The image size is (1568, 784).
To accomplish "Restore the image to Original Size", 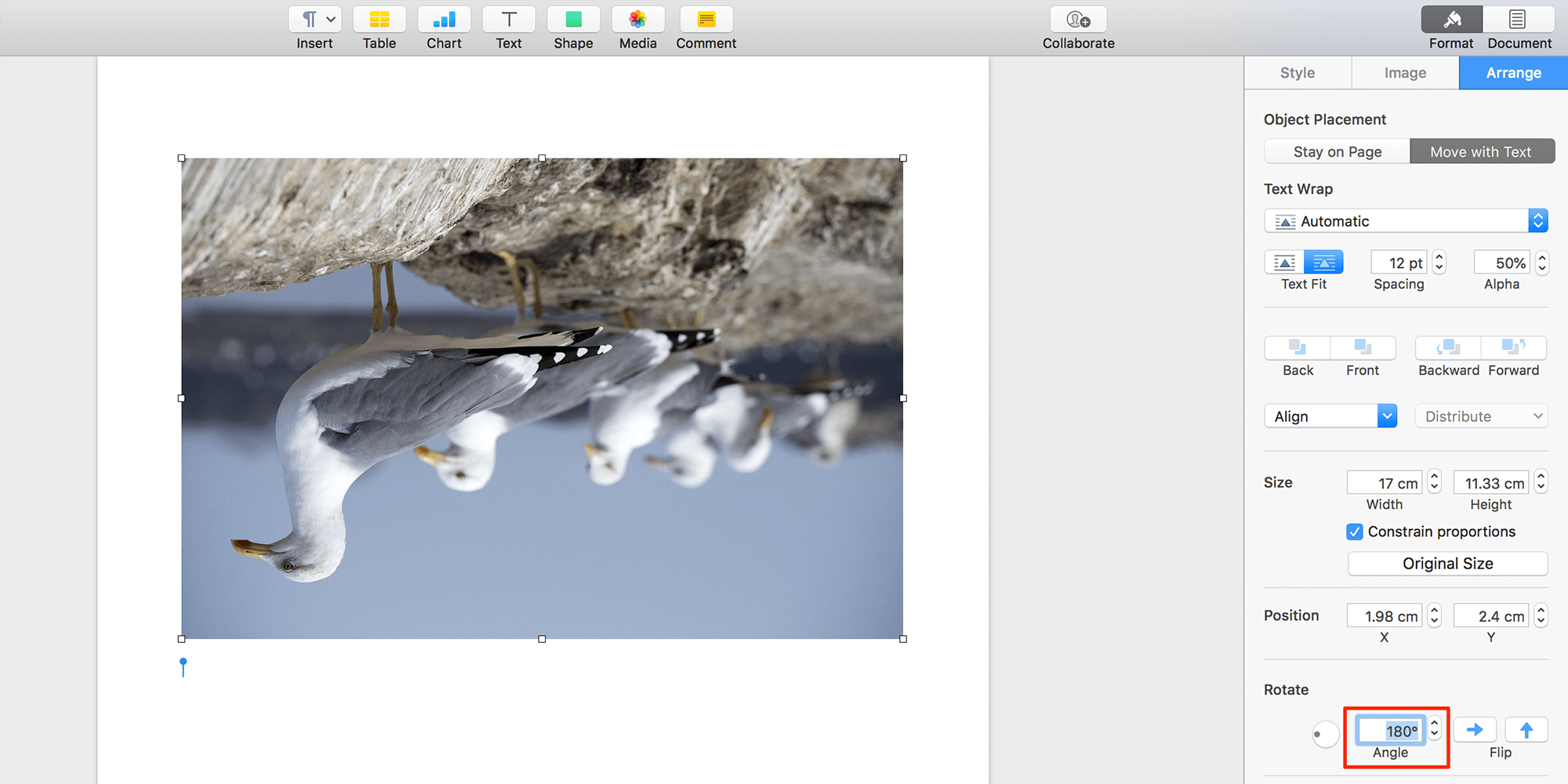I will tap(1447, 563).
